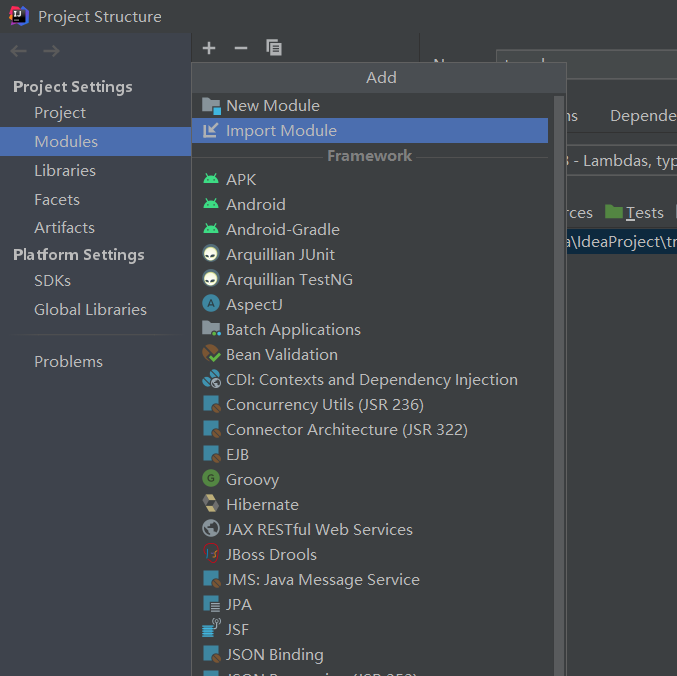Select JBoss Drools framework entry

[370, 554]
